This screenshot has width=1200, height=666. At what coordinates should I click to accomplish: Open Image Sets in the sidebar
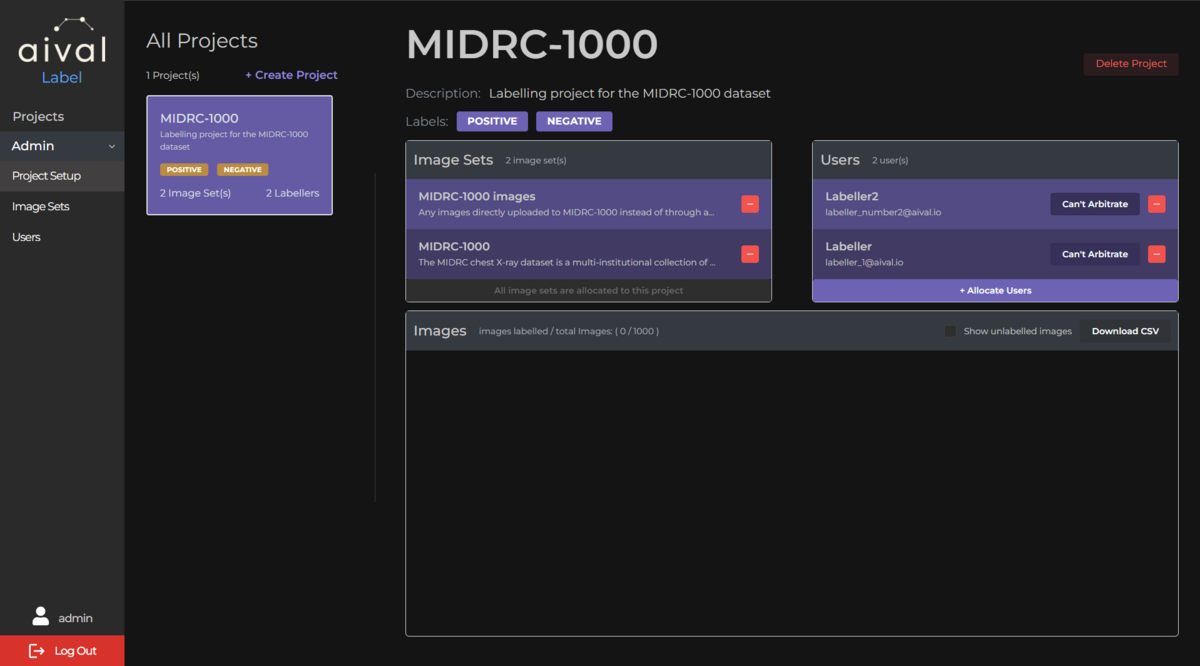click(41, 206)
